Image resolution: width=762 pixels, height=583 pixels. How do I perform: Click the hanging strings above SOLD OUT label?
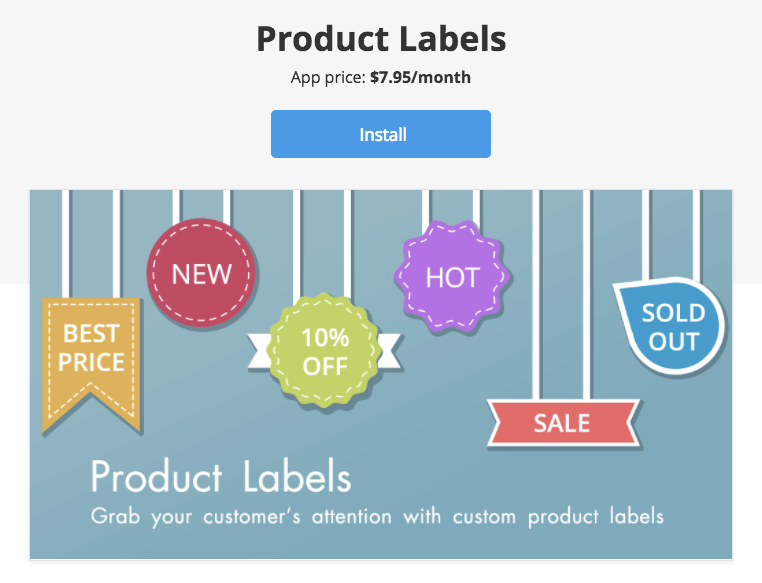coord(671,236)
